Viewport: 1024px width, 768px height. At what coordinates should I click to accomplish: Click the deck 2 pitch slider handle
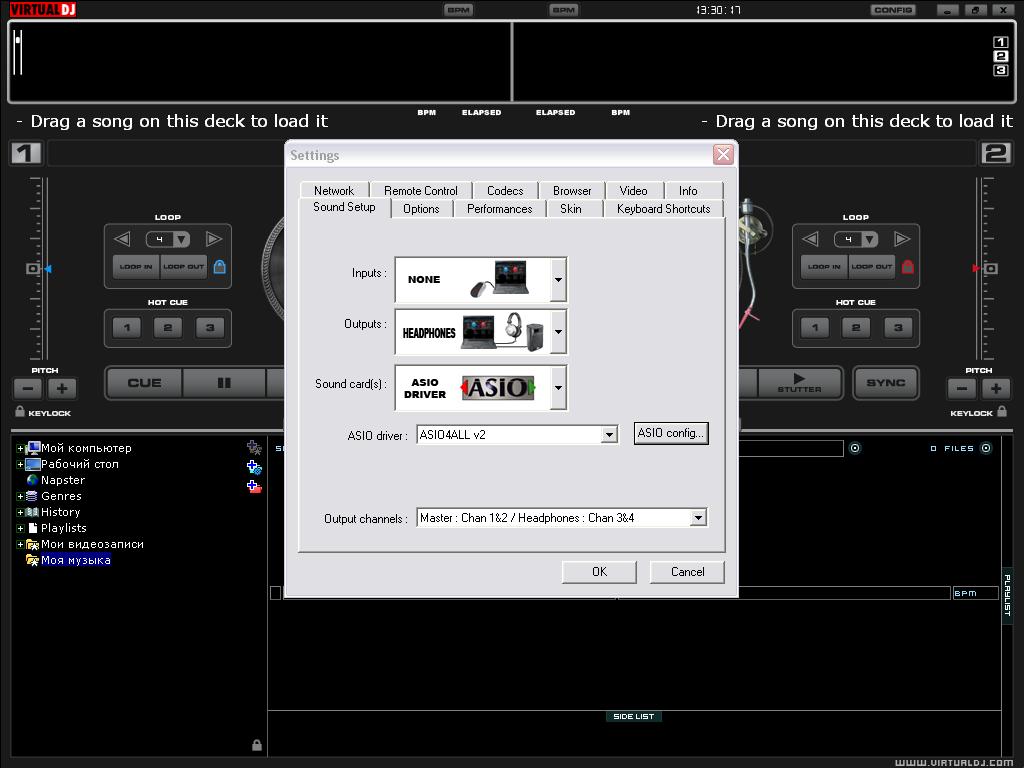coord(991,268)
